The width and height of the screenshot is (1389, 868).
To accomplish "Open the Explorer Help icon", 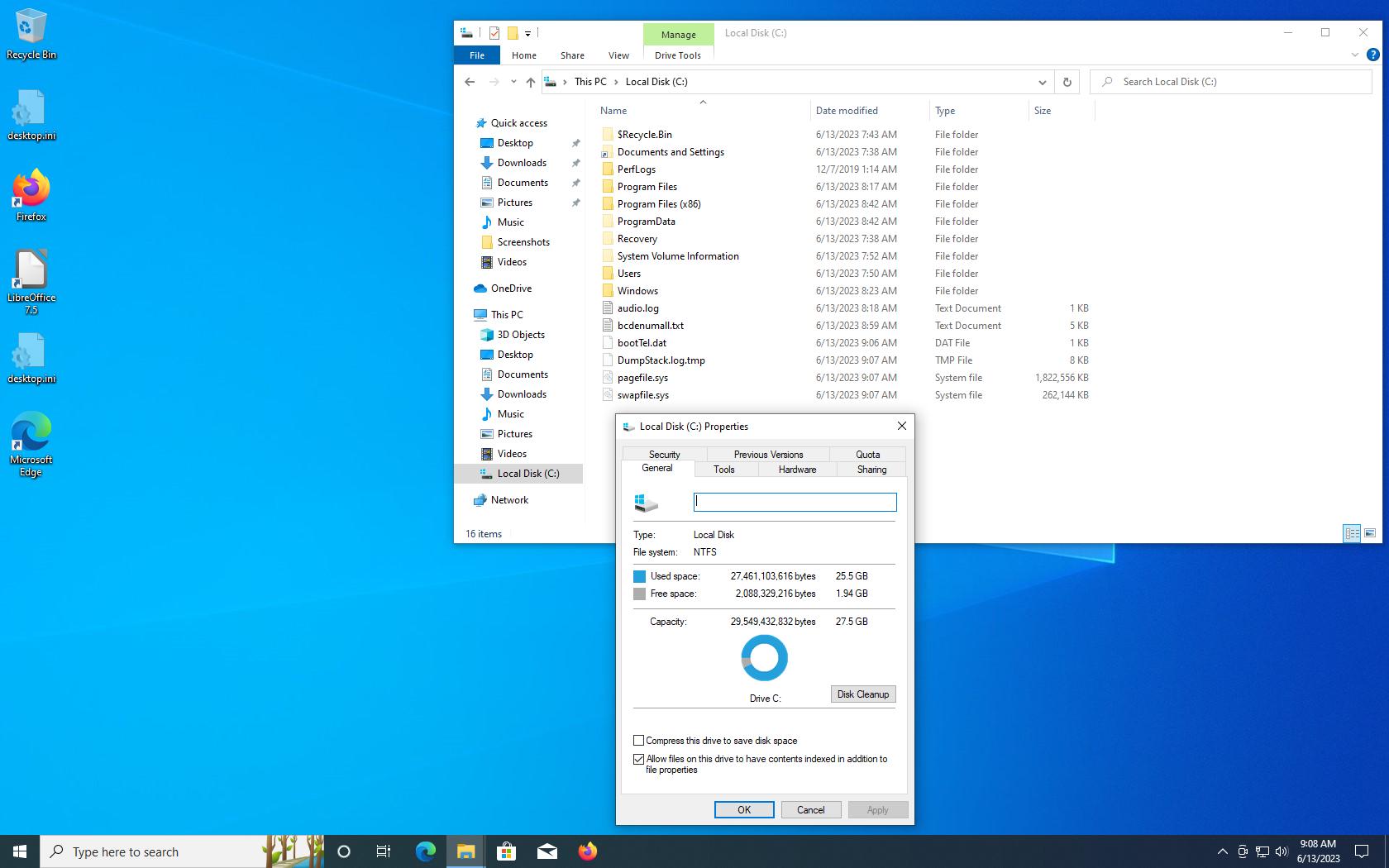I will click(1372, 55).
